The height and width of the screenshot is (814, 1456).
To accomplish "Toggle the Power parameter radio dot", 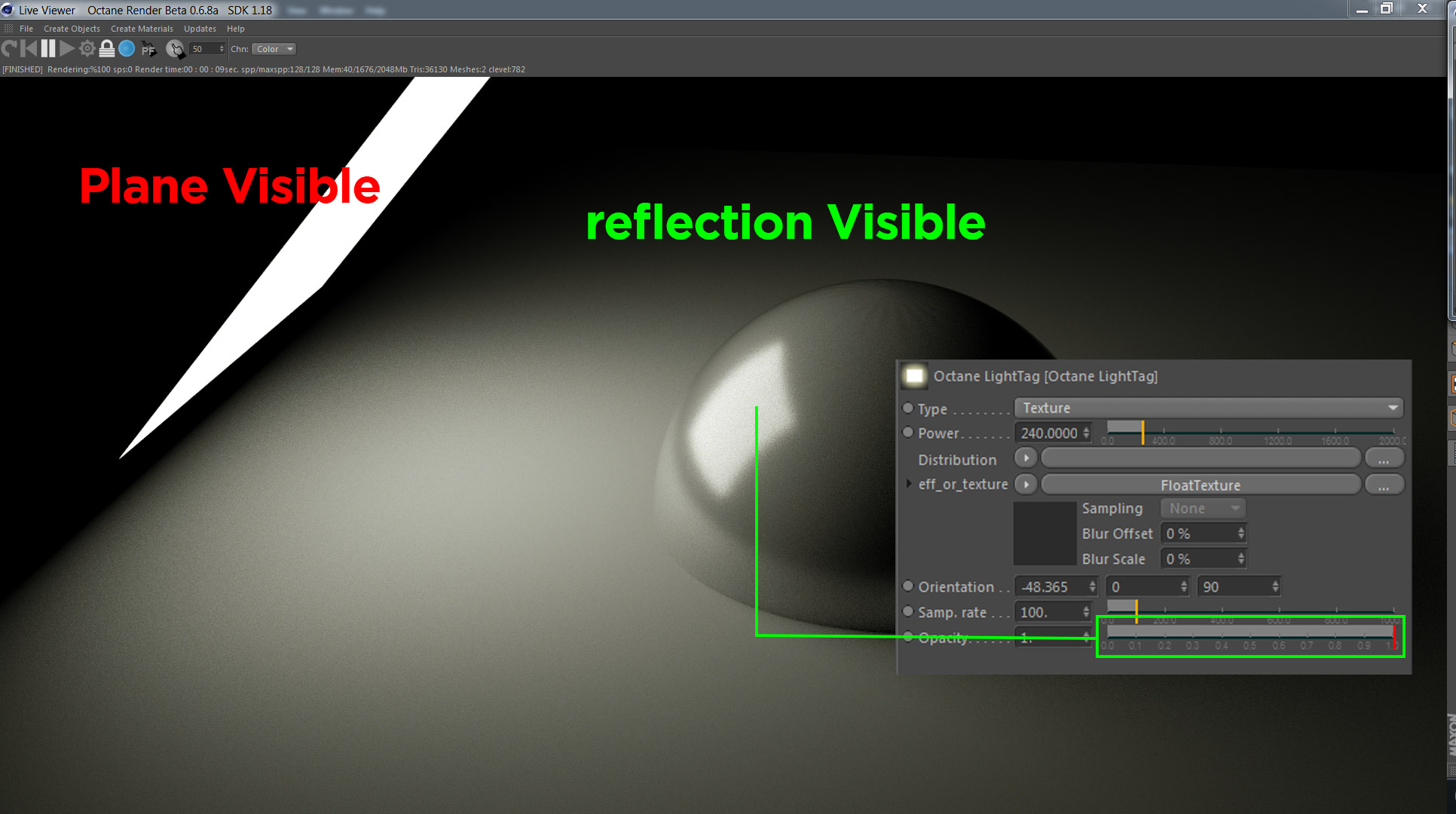I will [x=908, y=433].
